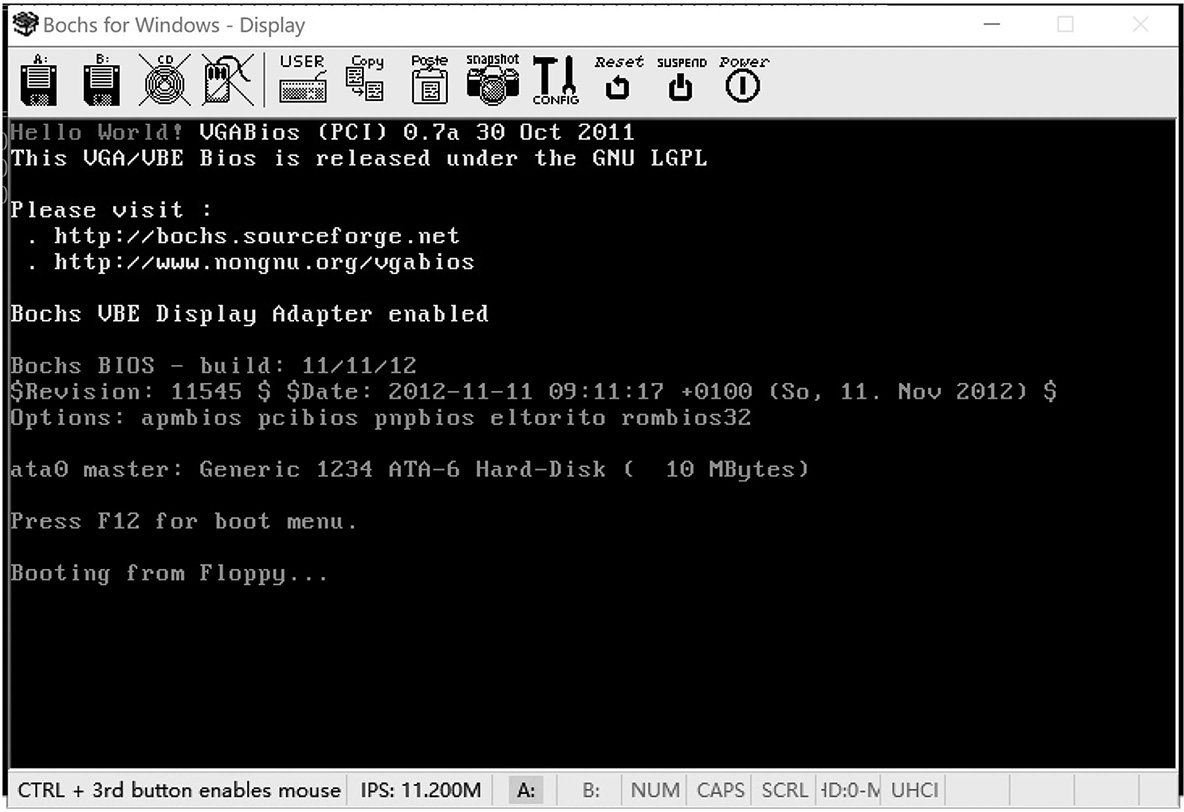Click the 'Please visit :' text

pyautogui.click(x=111, y=210)
